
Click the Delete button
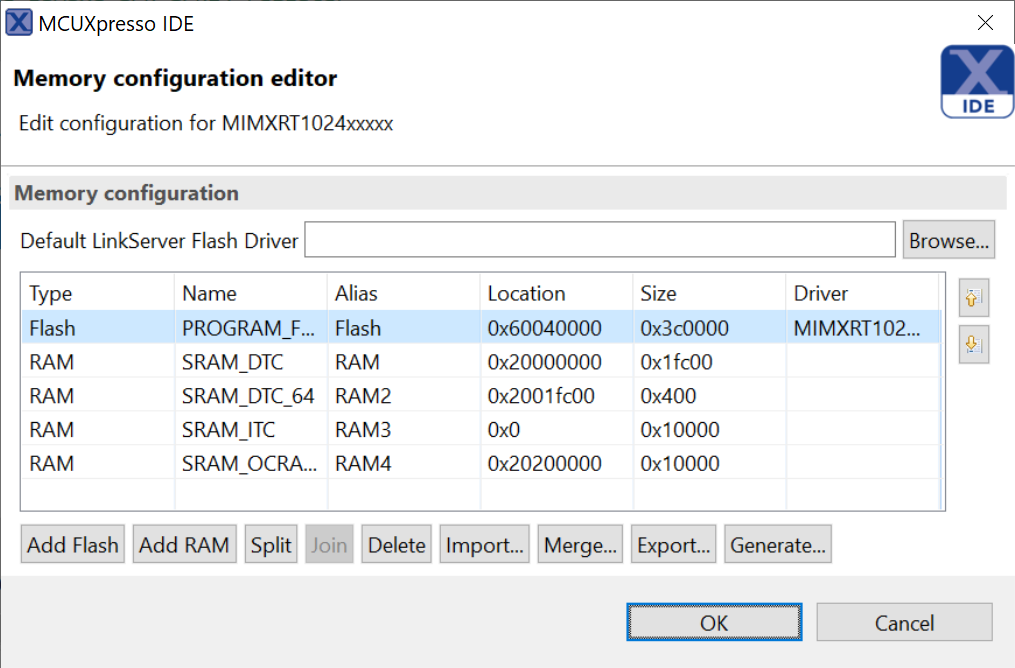coord(397,545)
